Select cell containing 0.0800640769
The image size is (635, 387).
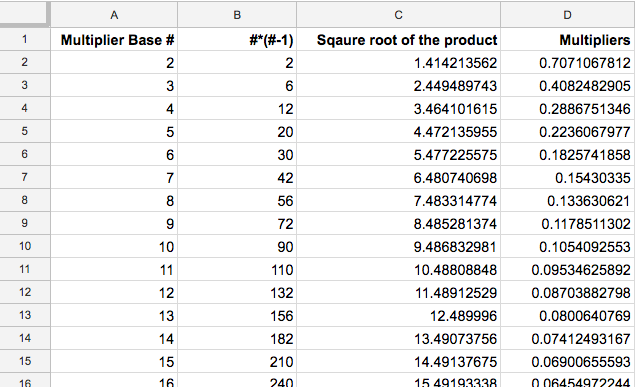pyautogui.click(x=568, y=315)
